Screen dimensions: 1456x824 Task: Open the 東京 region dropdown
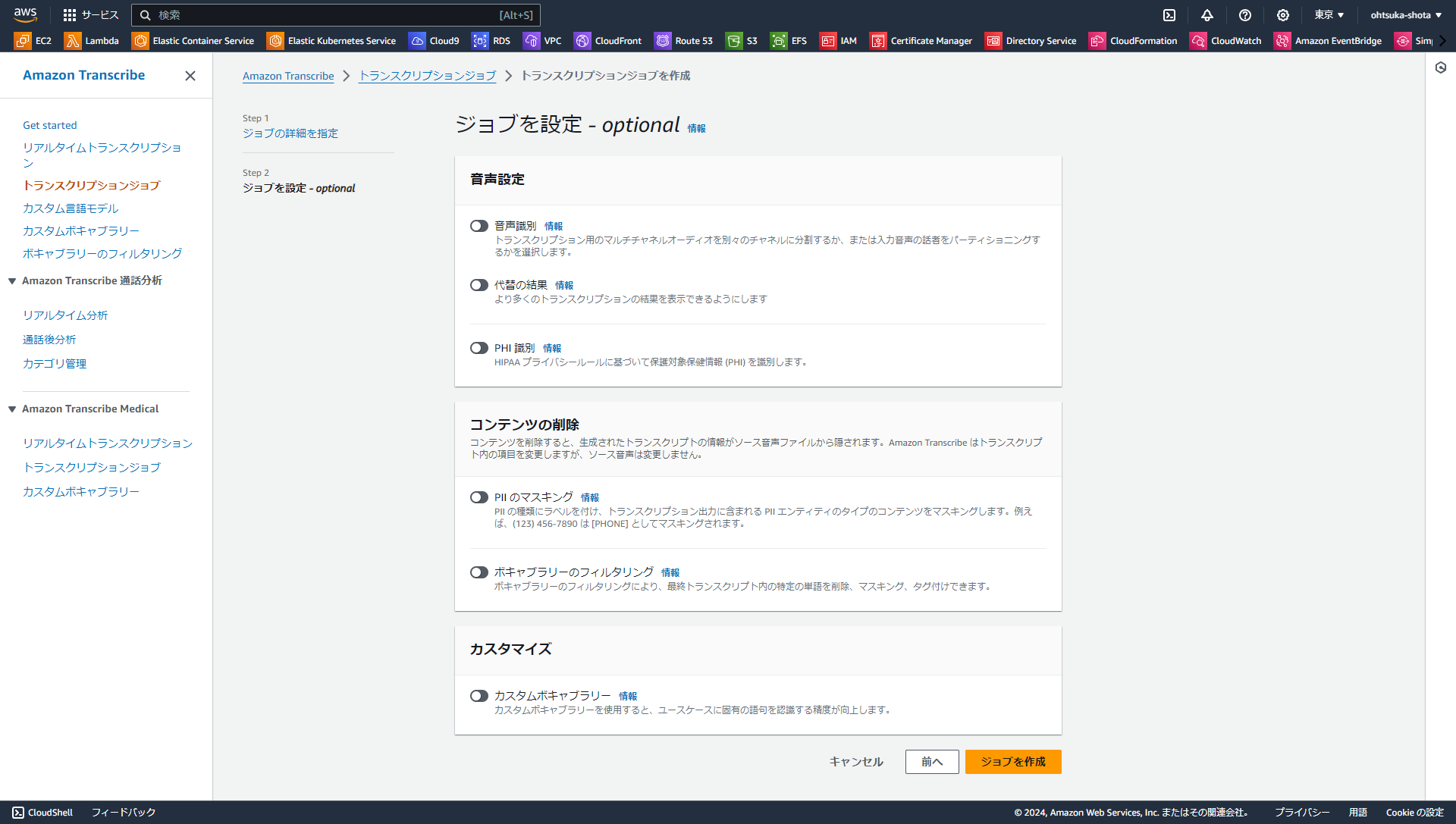tap(1329, 15)
